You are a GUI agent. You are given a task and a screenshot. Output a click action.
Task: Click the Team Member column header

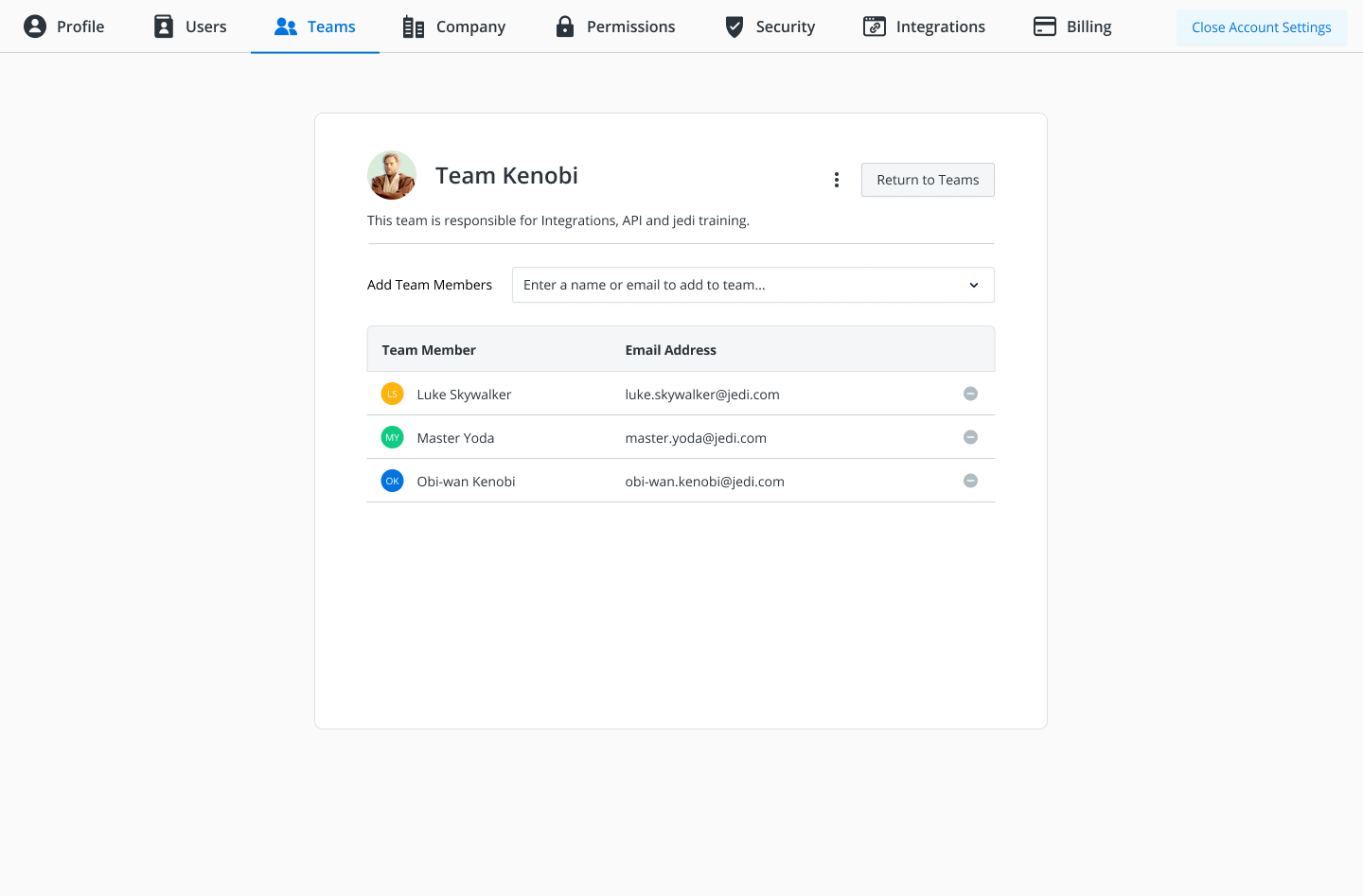429,350
